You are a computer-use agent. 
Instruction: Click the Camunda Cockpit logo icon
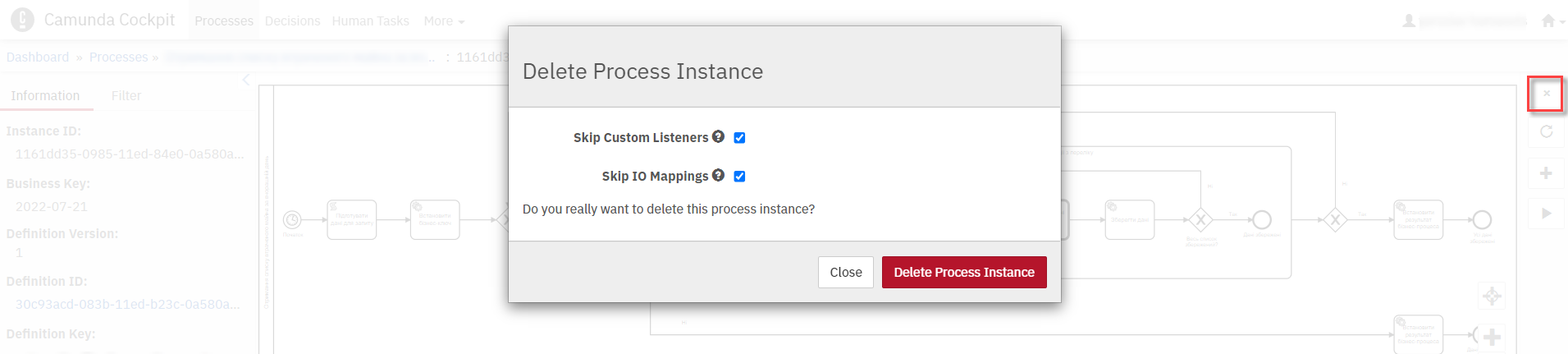pos(22,20)
